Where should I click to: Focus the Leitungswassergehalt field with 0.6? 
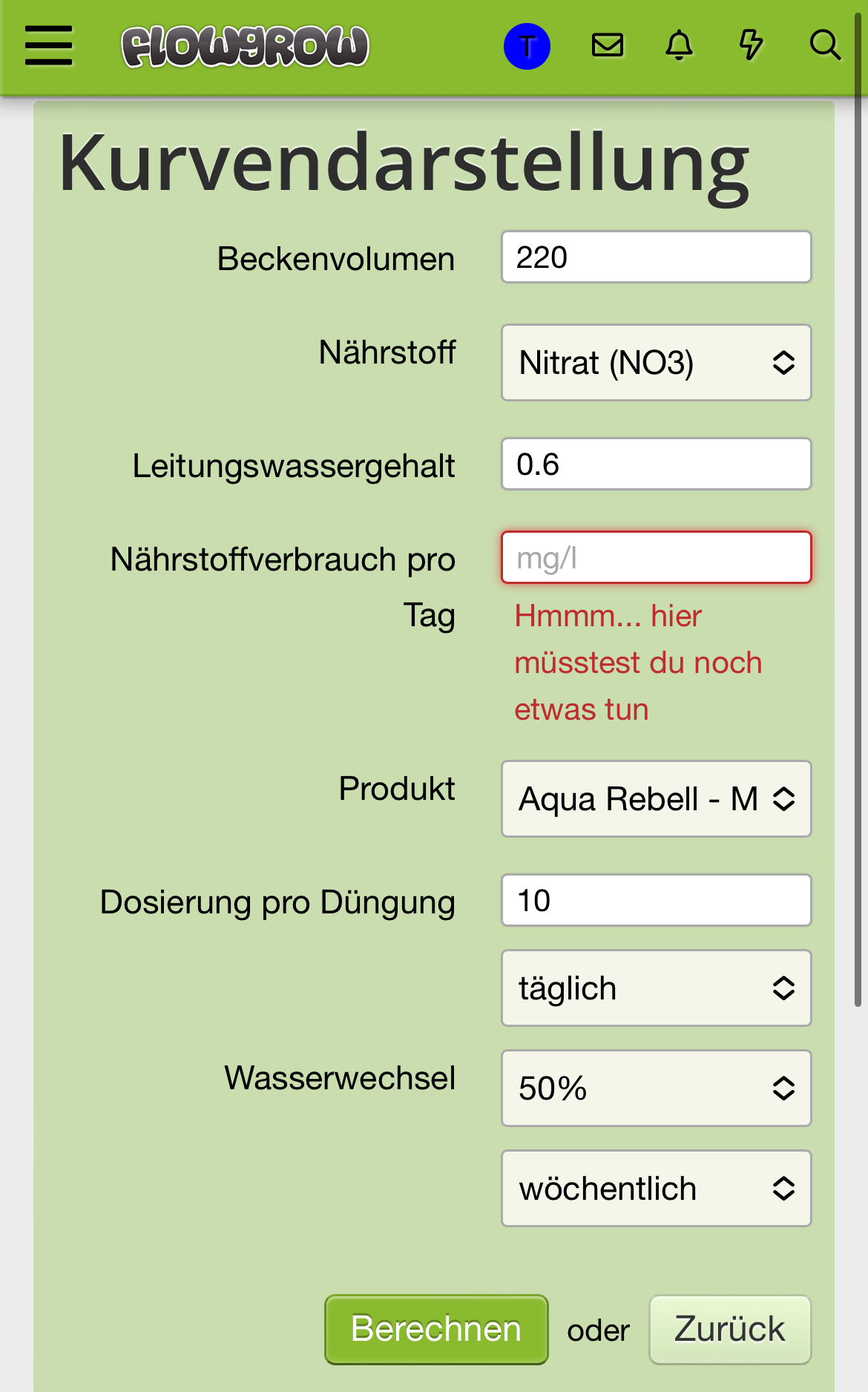(x=657, y=464)
